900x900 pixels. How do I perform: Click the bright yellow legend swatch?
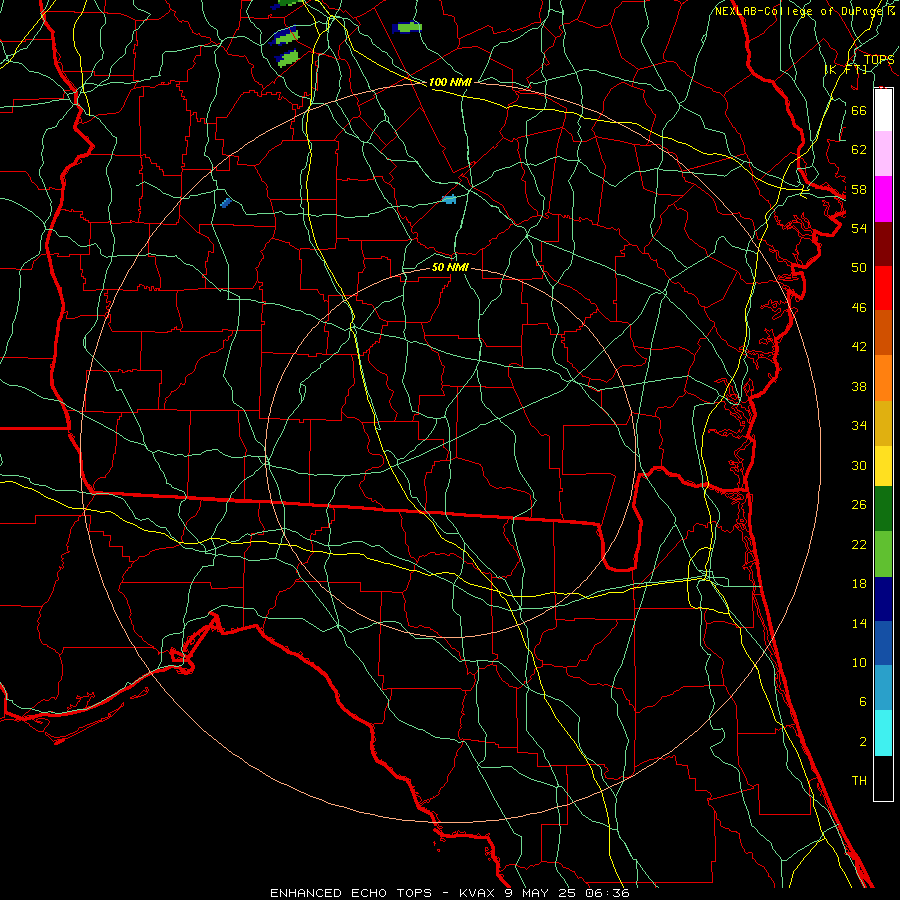click(x=883, y=465)
